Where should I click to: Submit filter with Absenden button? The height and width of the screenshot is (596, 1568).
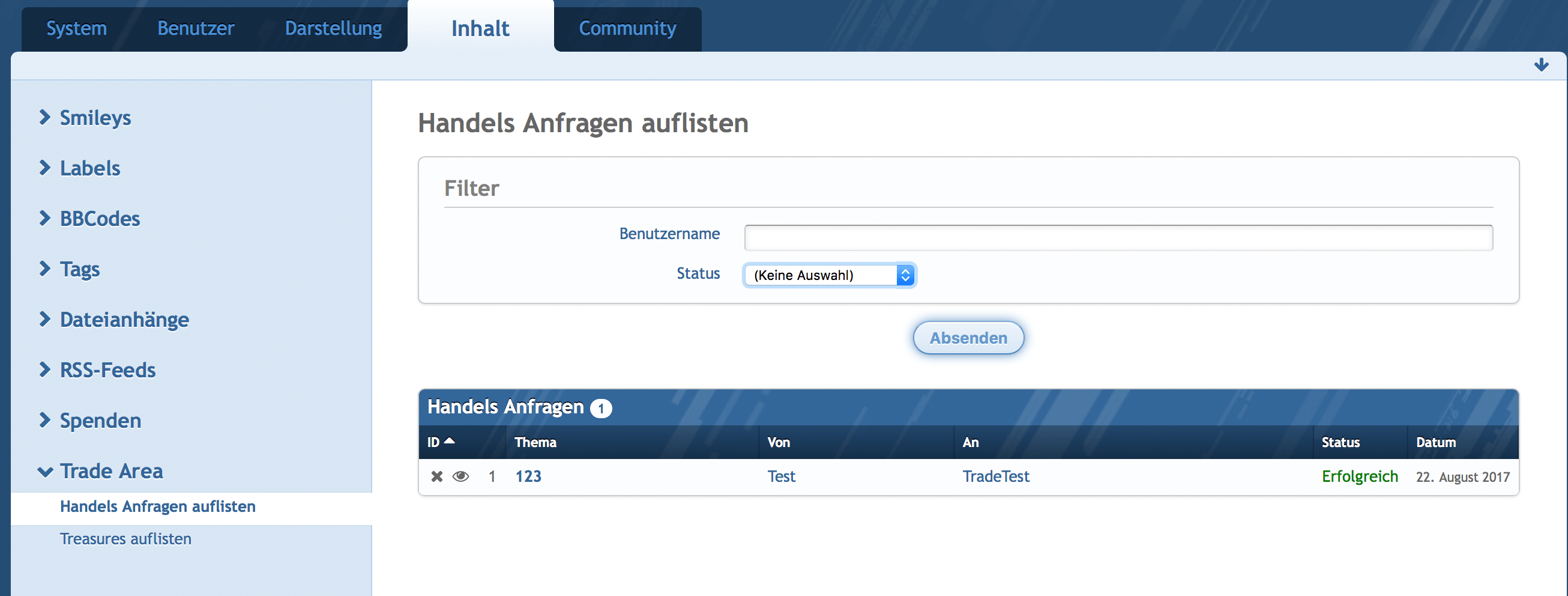click(x=968, y=338)
